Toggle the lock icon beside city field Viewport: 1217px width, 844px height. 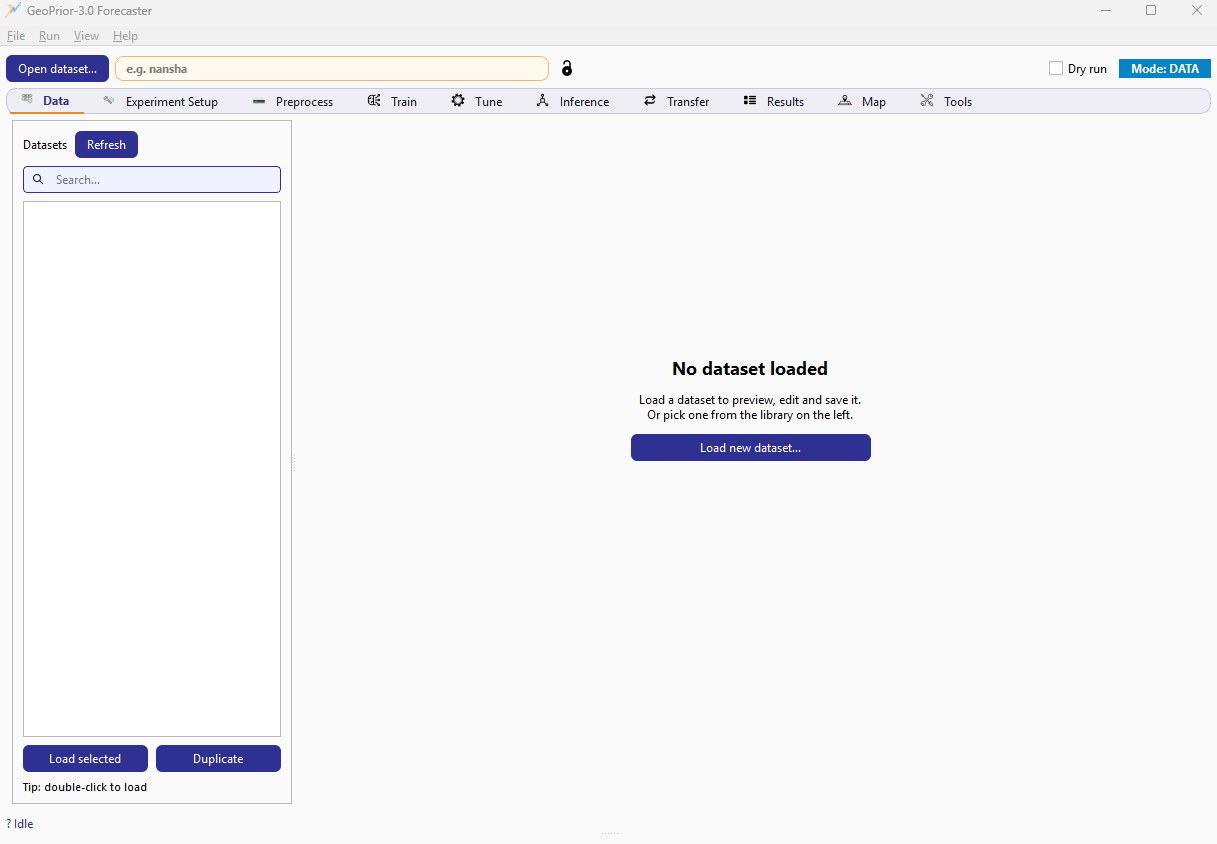click(567, 68)
